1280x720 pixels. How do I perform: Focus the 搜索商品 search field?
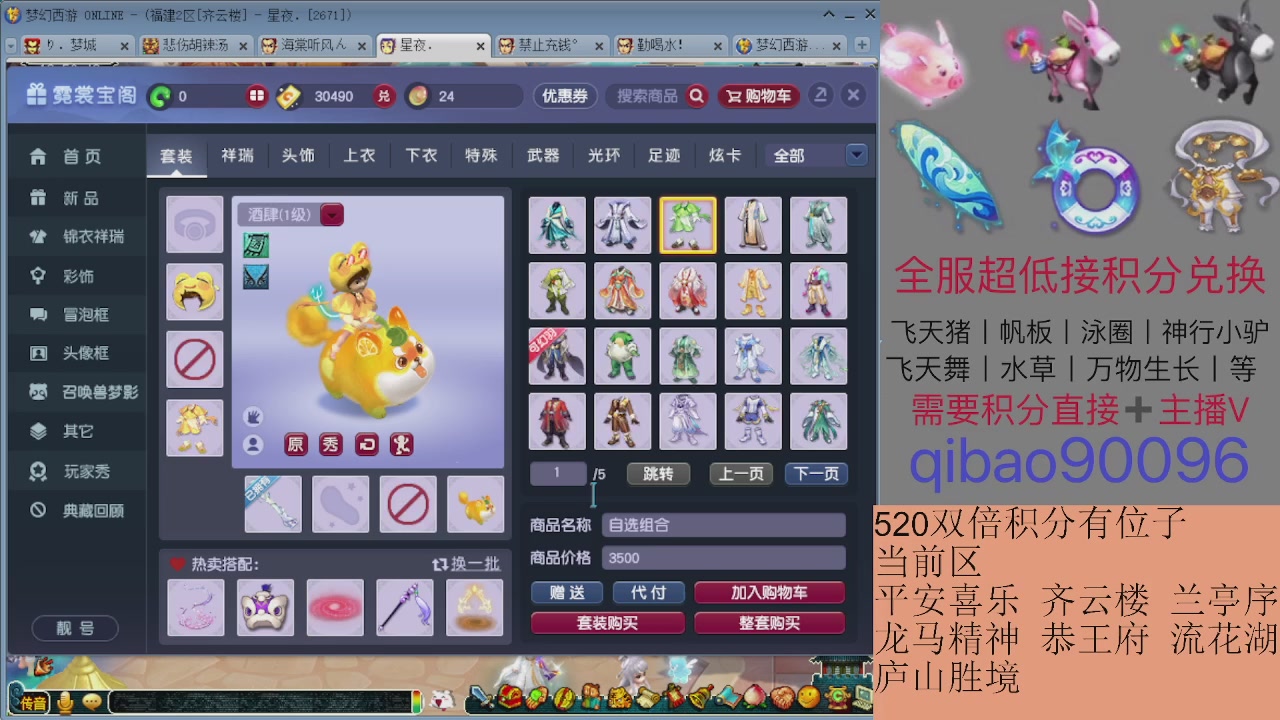pyautogui.click(x=647, y=96)
